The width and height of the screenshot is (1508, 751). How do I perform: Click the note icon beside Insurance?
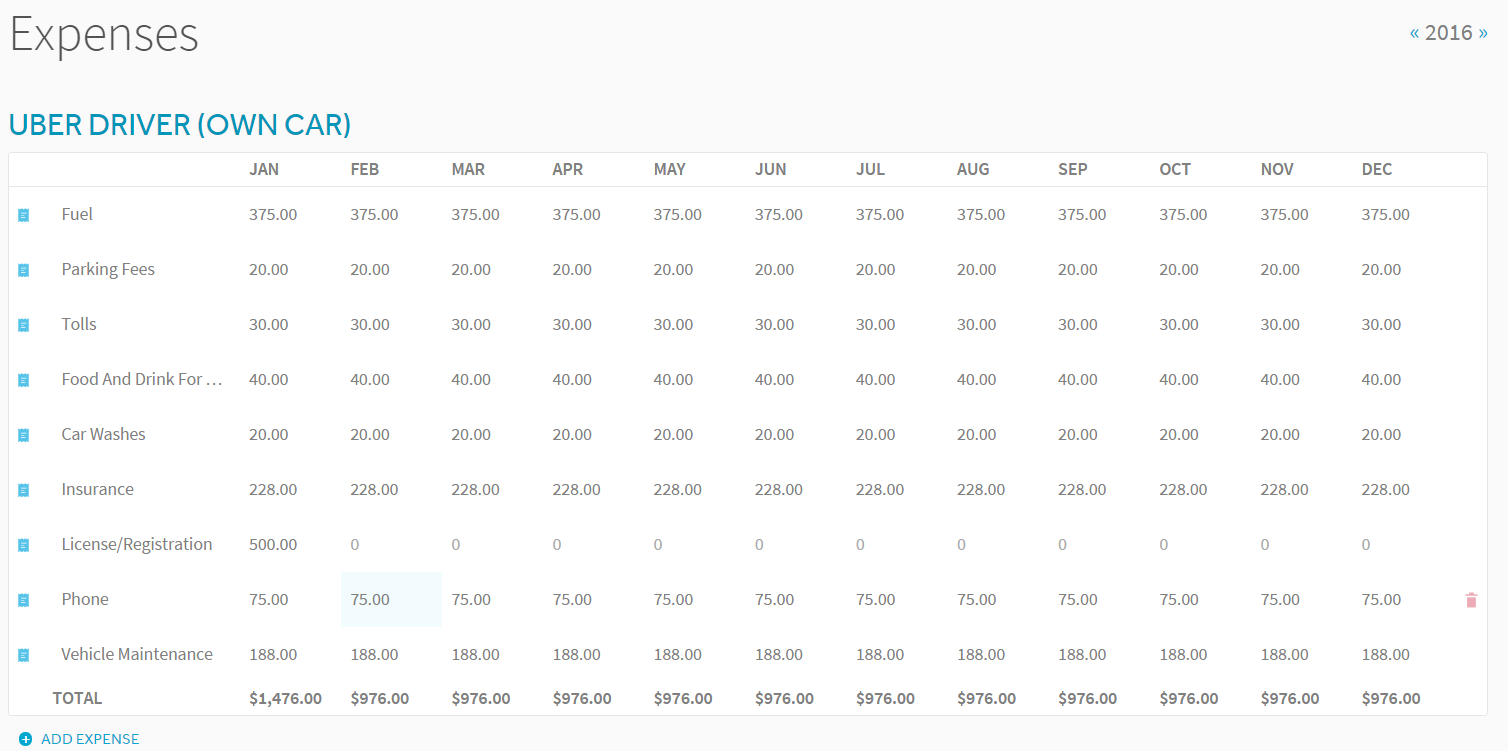pyautogui.click(x=24, y=490)
